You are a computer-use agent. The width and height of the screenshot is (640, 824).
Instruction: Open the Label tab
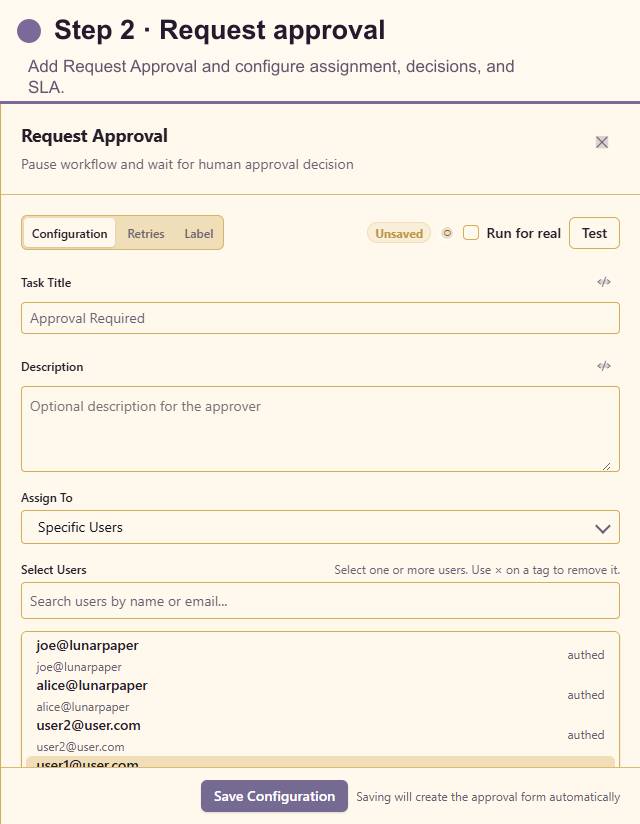coord(199,233)
